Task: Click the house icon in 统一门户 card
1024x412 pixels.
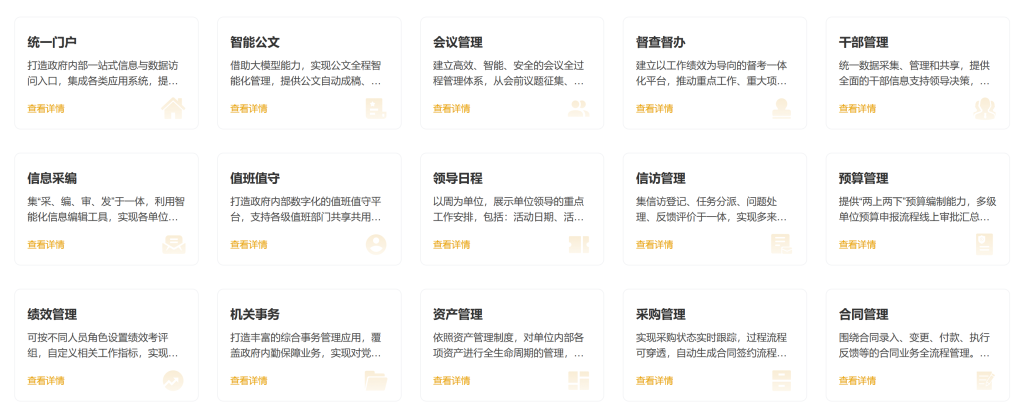Action: (173, 108)
